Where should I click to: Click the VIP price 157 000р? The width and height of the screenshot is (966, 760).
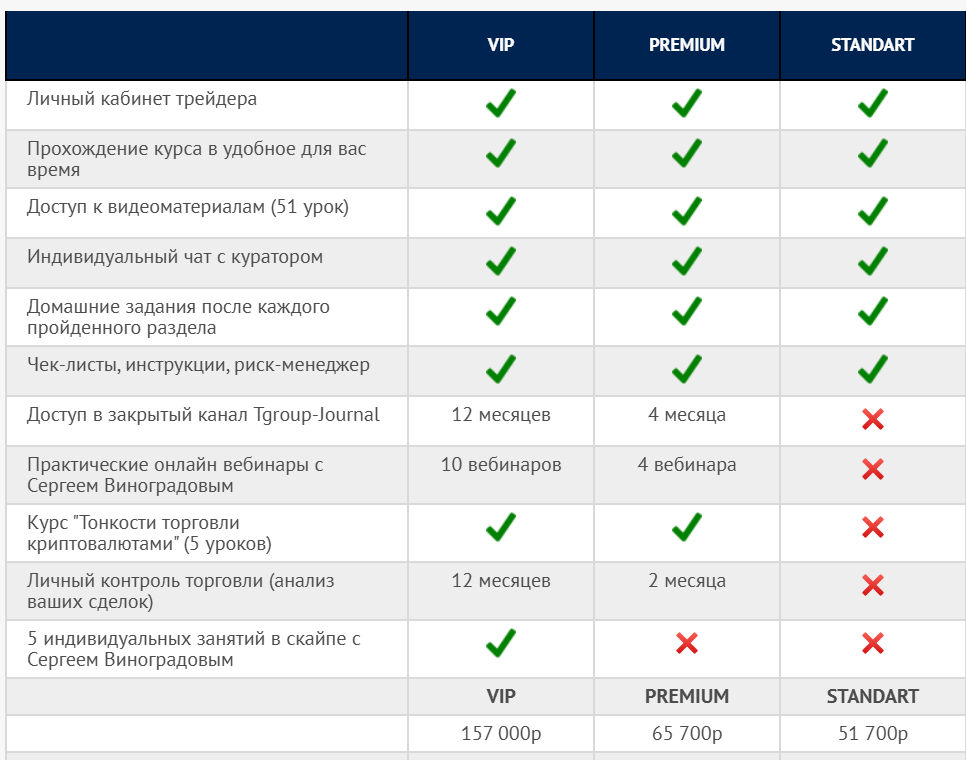(x=501, y=734)
